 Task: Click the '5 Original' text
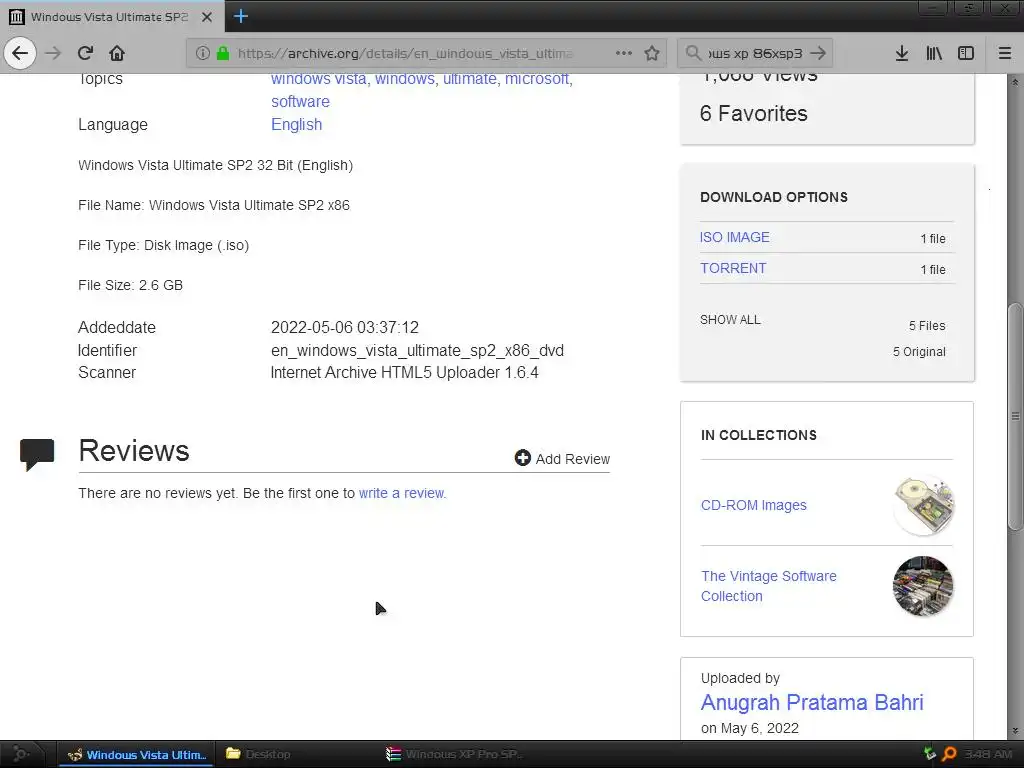pyautogui.click(x=920, y=352)
